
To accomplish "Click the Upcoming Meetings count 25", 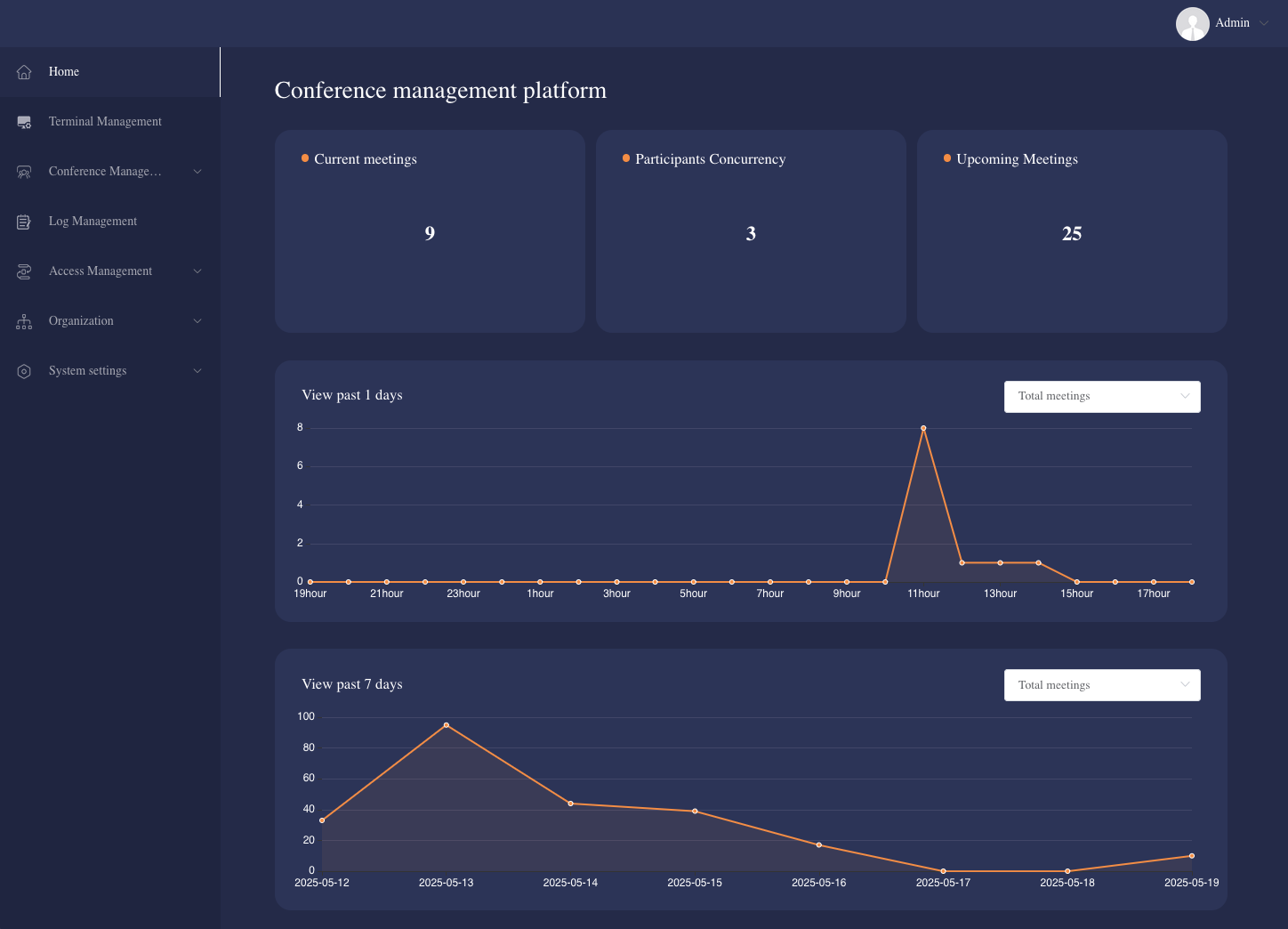I will [1071, 233].
